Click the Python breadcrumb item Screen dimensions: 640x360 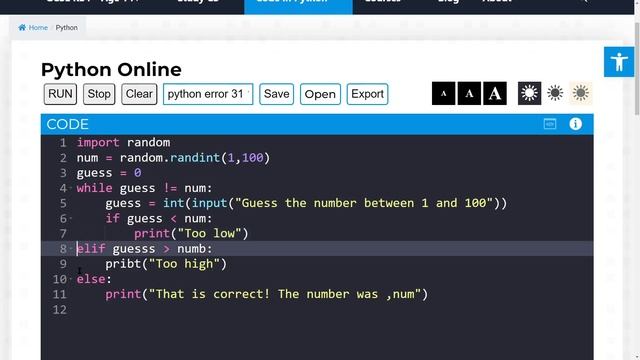click(x=67, y=27)
